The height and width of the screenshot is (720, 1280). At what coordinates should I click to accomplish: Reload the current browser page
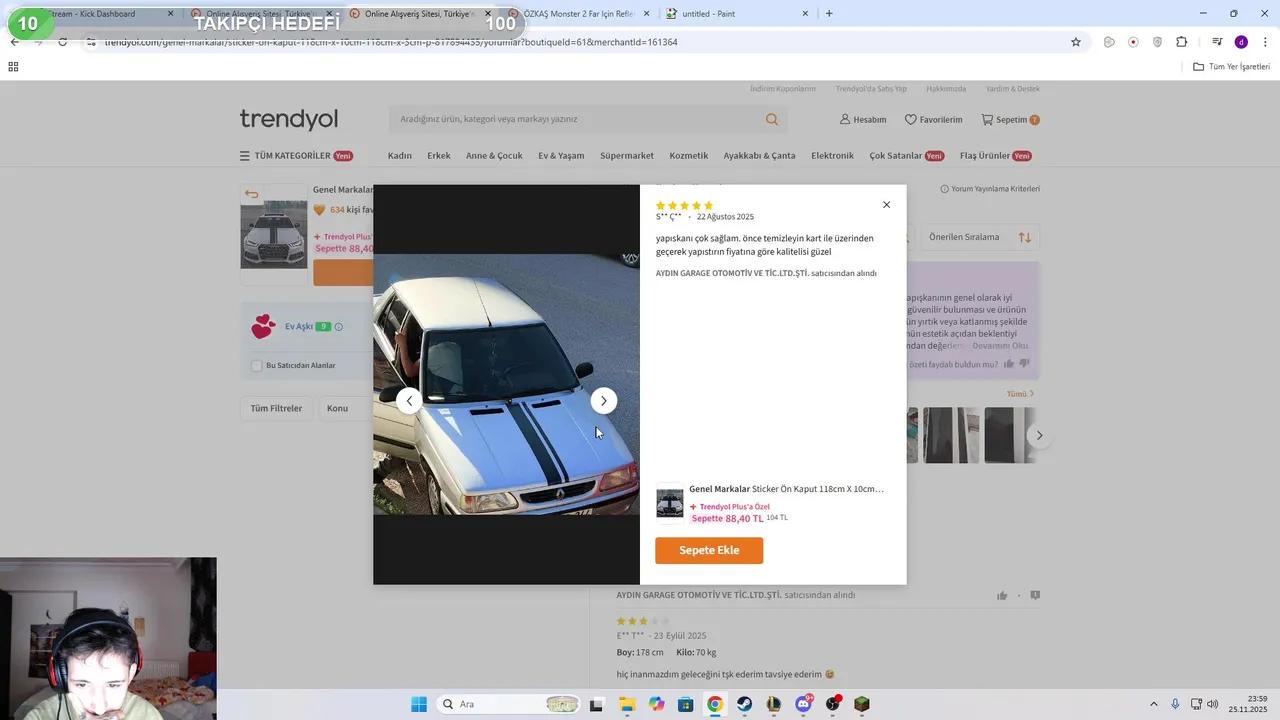click(x=63, y=42)
